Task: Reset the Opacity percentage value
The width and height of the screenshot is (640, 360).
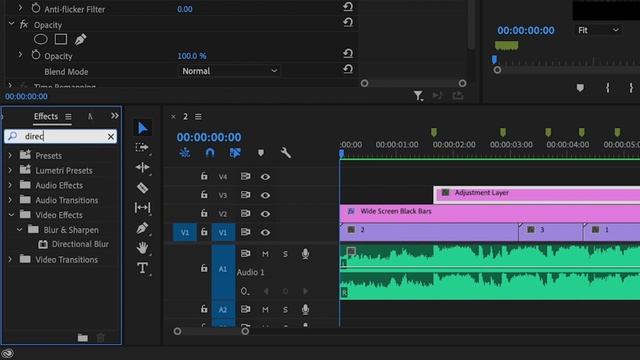Action: point(348,53)
